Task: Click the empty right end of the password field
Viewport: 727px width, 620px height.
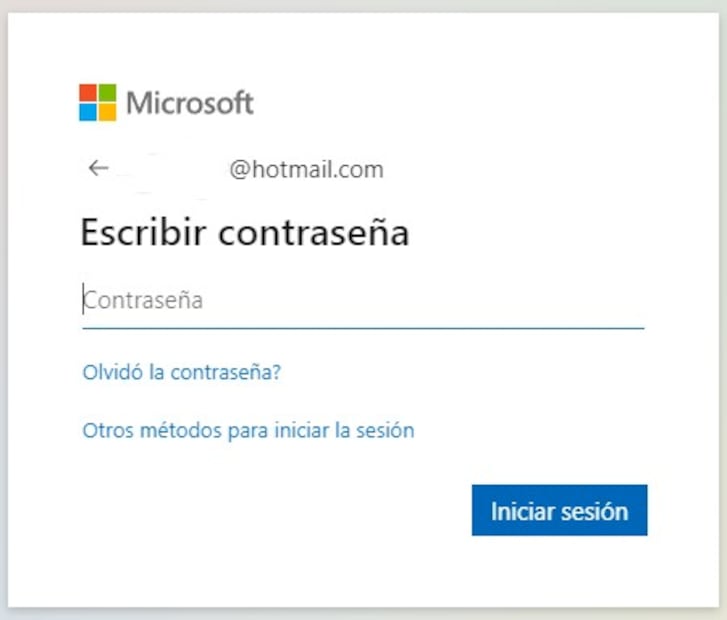Action: [x=600, y=300]
